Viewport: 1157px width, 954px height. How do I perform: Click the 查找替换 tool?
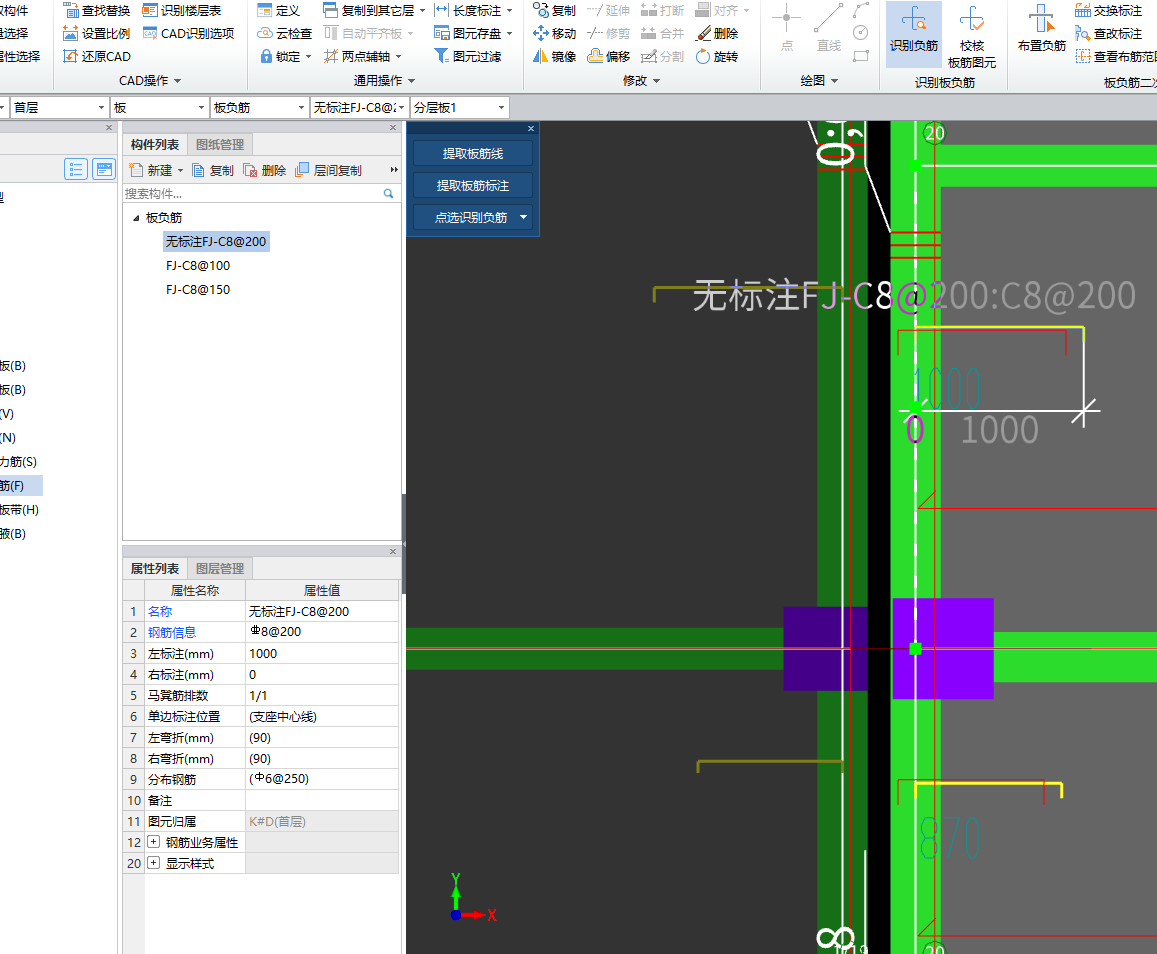point(97,10)
